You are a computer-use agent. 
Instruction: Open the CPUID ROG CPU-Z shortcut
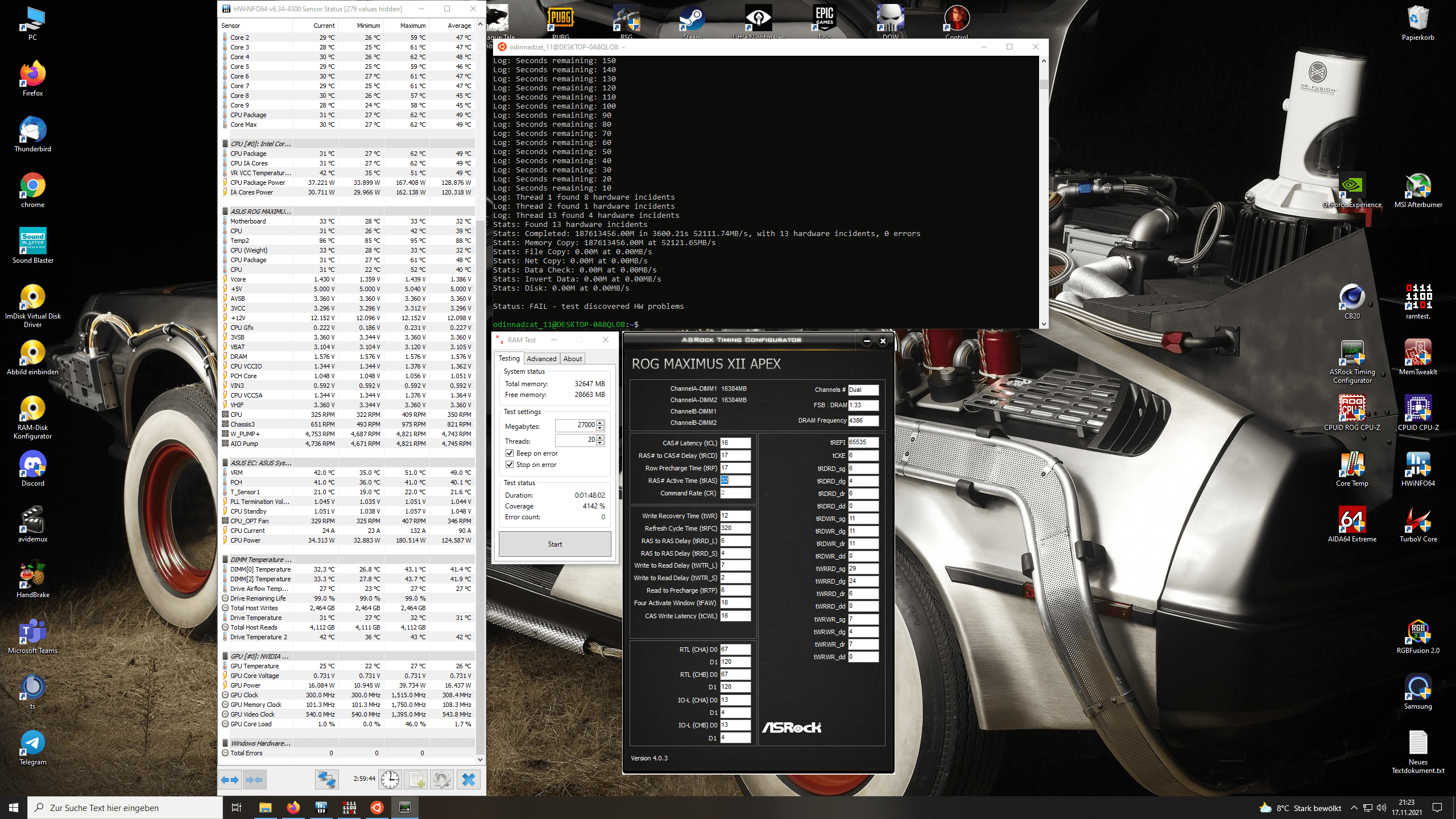point(1352,413)
